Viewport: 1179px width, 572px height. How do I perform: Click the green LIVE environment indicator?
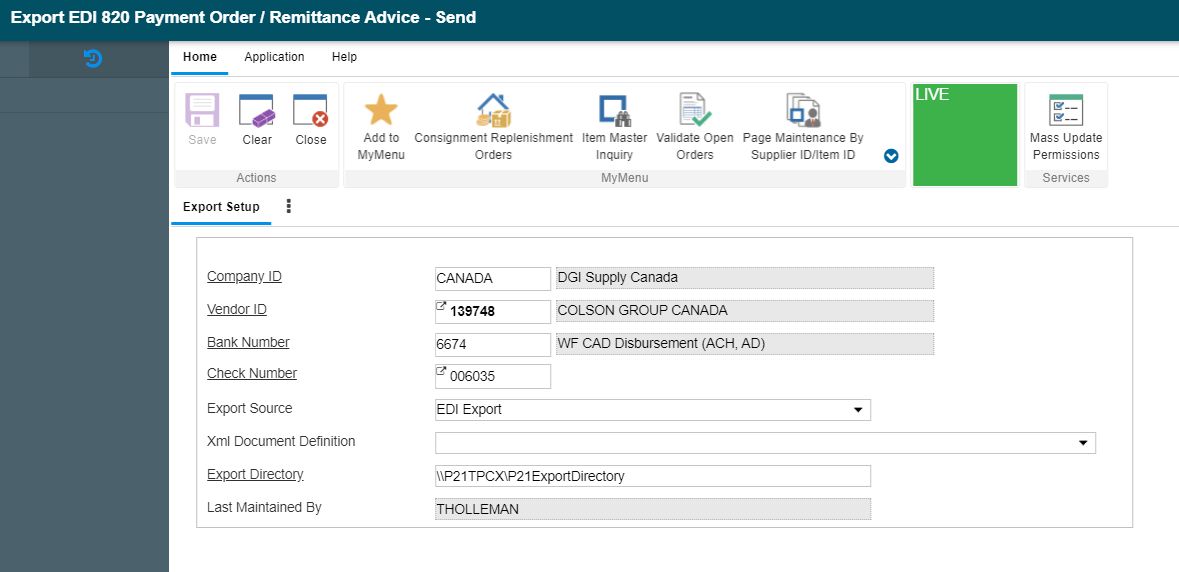[x=965, y=135]
